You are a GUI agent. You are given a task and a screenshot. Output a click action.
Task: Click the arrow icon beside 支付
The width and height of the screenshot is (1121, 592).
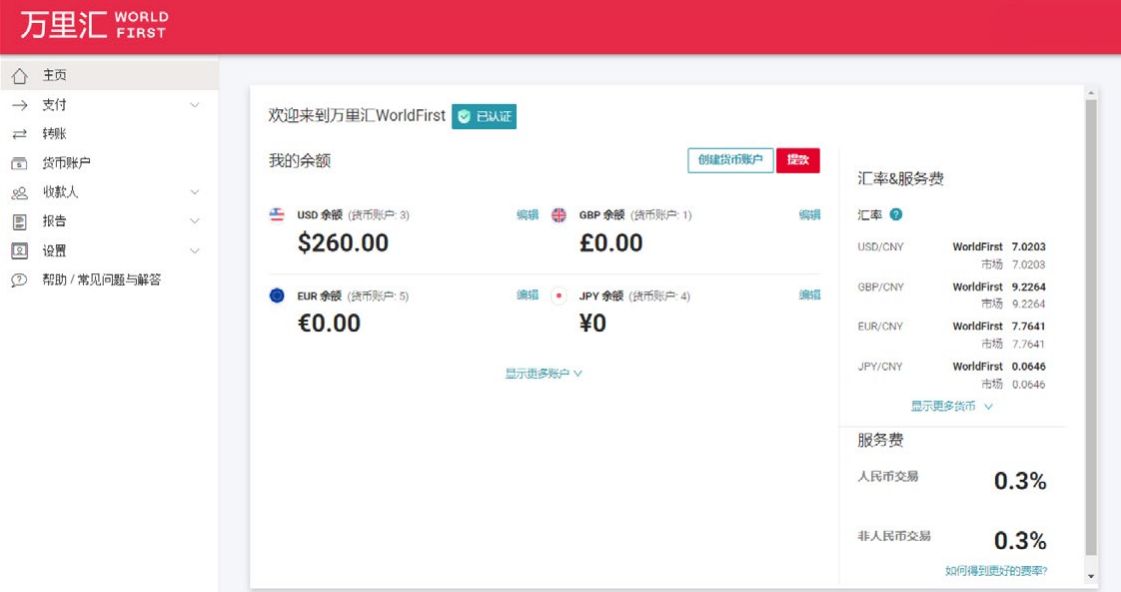[x=20, y=105]
